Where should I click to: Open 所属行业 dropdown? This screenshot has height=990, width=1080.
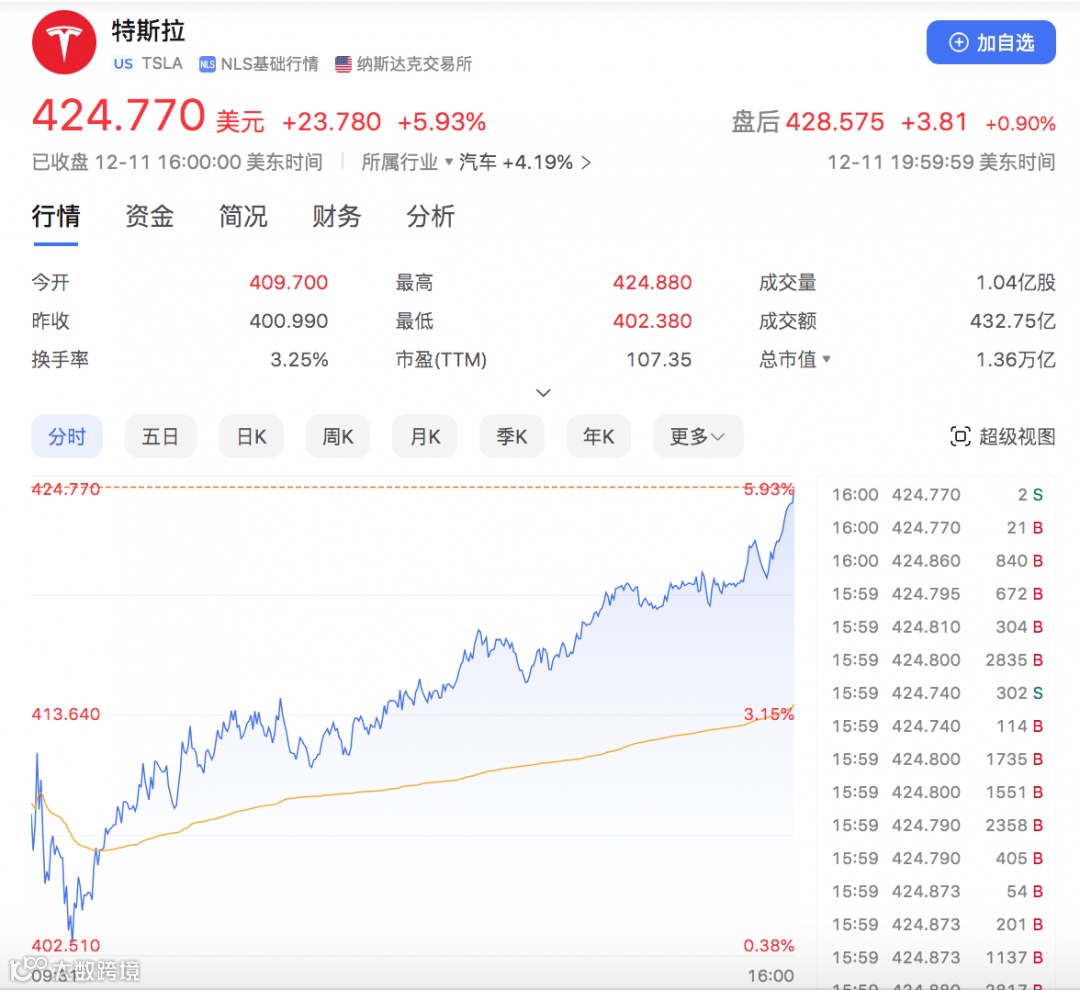[x=407, y=163]
